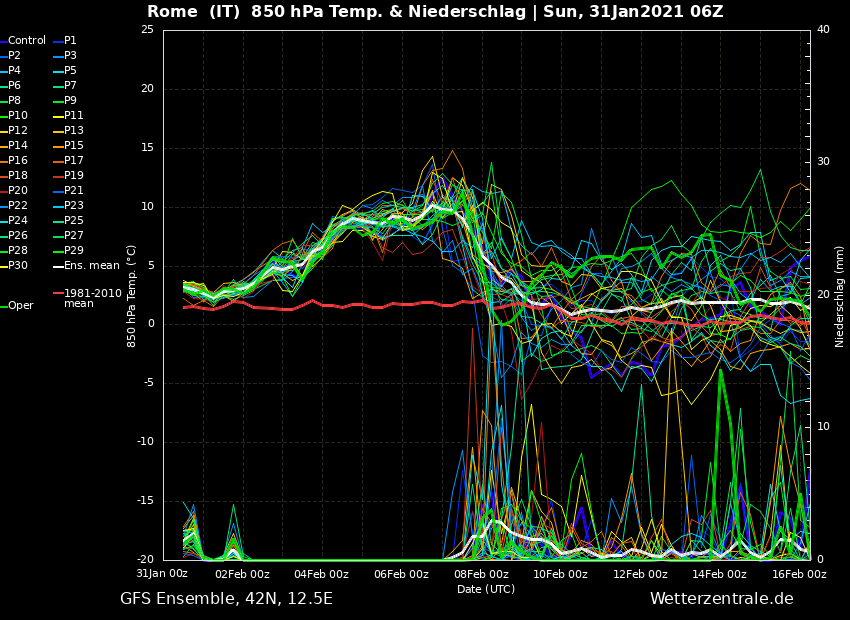Click legend label "P27"
Screen dimensions: 850x620
(x=74, y=235)
